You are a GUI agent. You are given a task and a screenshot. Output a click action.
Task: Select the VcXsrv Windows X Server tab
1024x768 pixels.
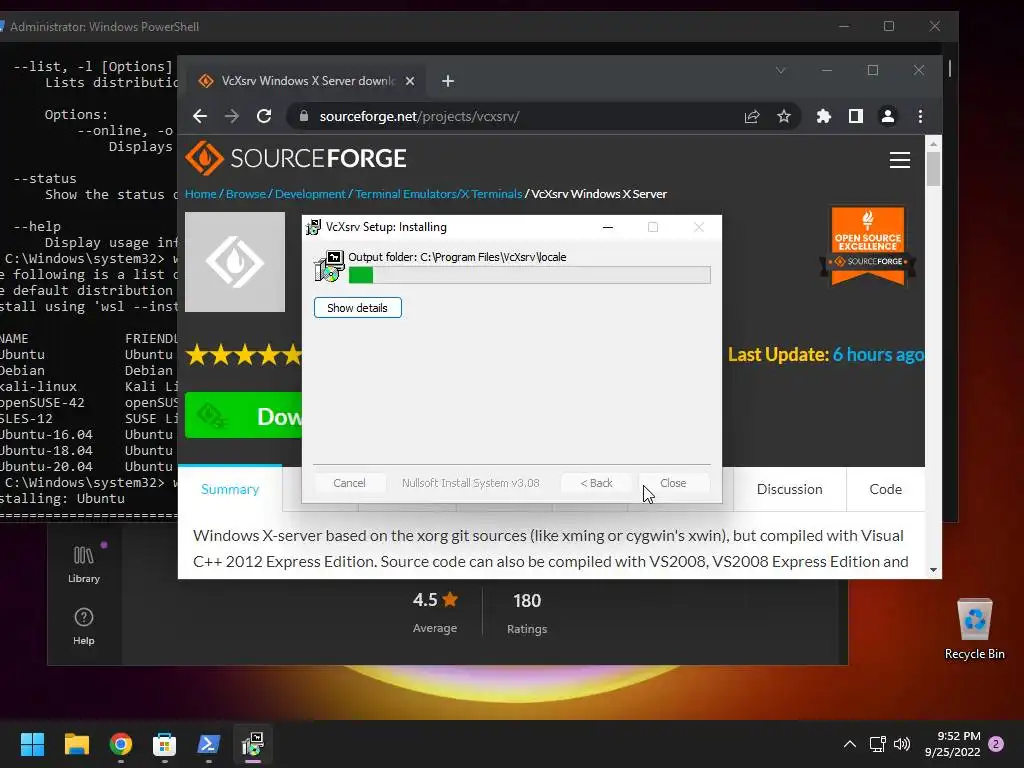(x=307, y=81)
